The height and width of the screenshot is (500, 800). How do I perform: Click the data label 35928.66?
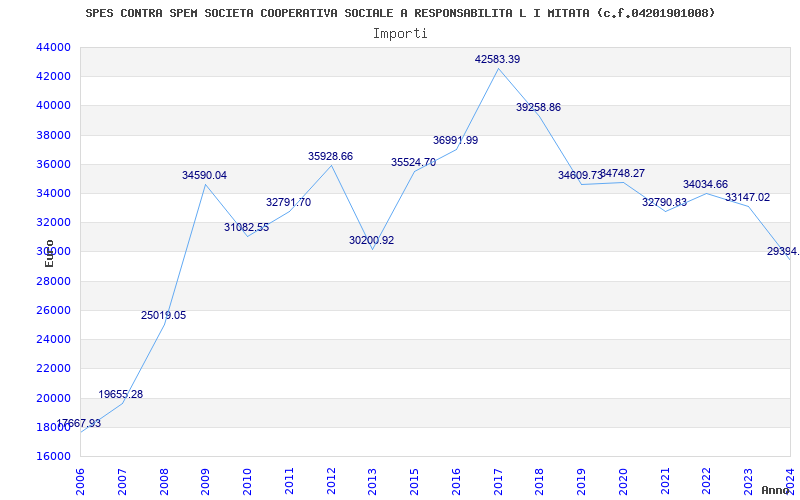[330, 157]
